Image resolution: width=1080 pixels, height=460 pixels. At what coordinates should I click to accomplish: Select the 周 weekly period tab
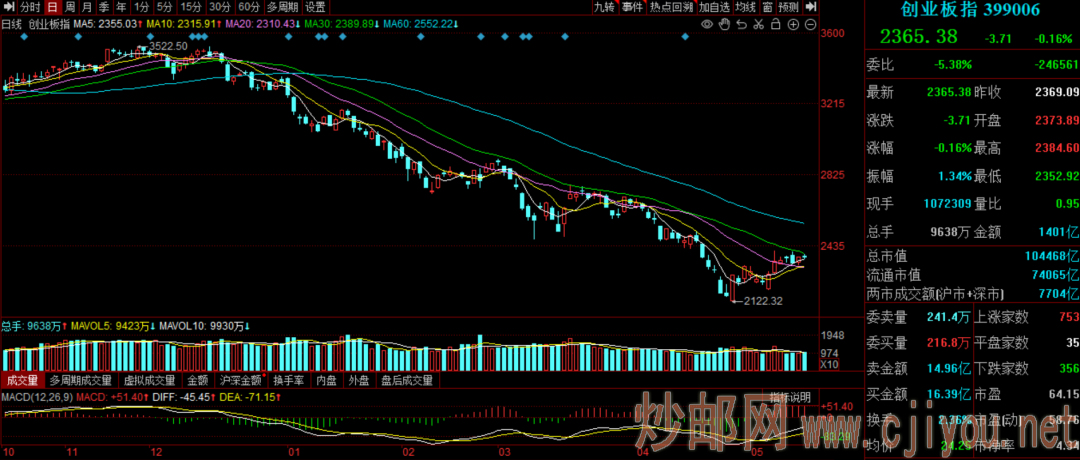point(70,8)
